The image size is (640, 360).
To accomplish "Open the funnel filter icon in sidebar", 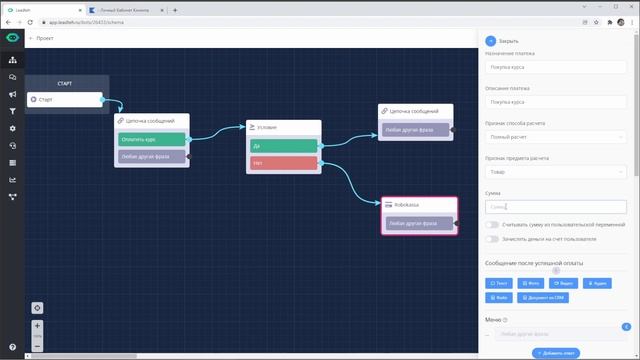I will pos(13,111).
